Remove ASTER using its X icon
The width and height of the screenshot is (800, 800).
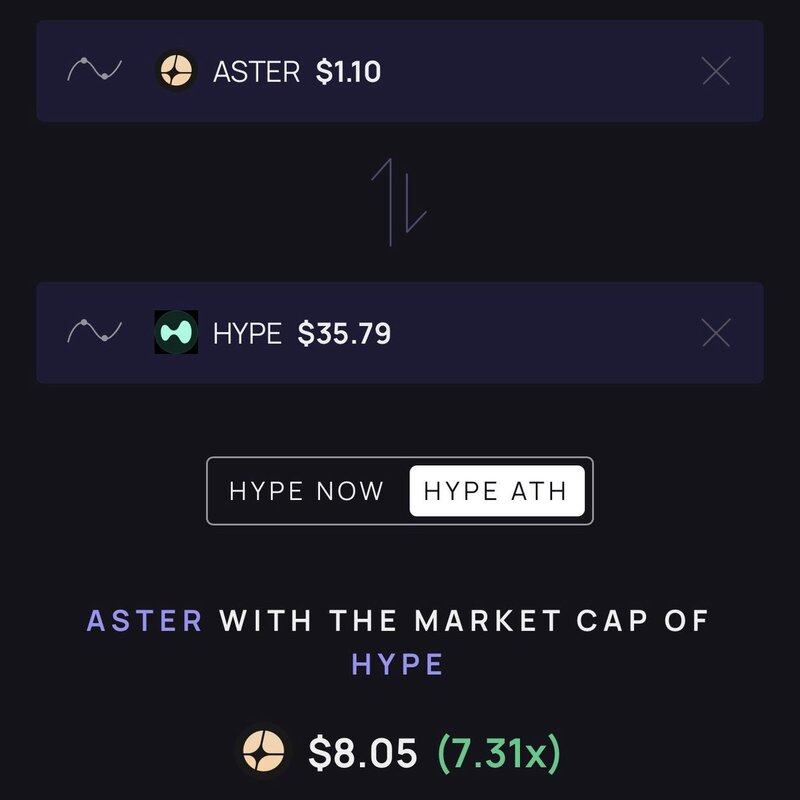(716, 71)
